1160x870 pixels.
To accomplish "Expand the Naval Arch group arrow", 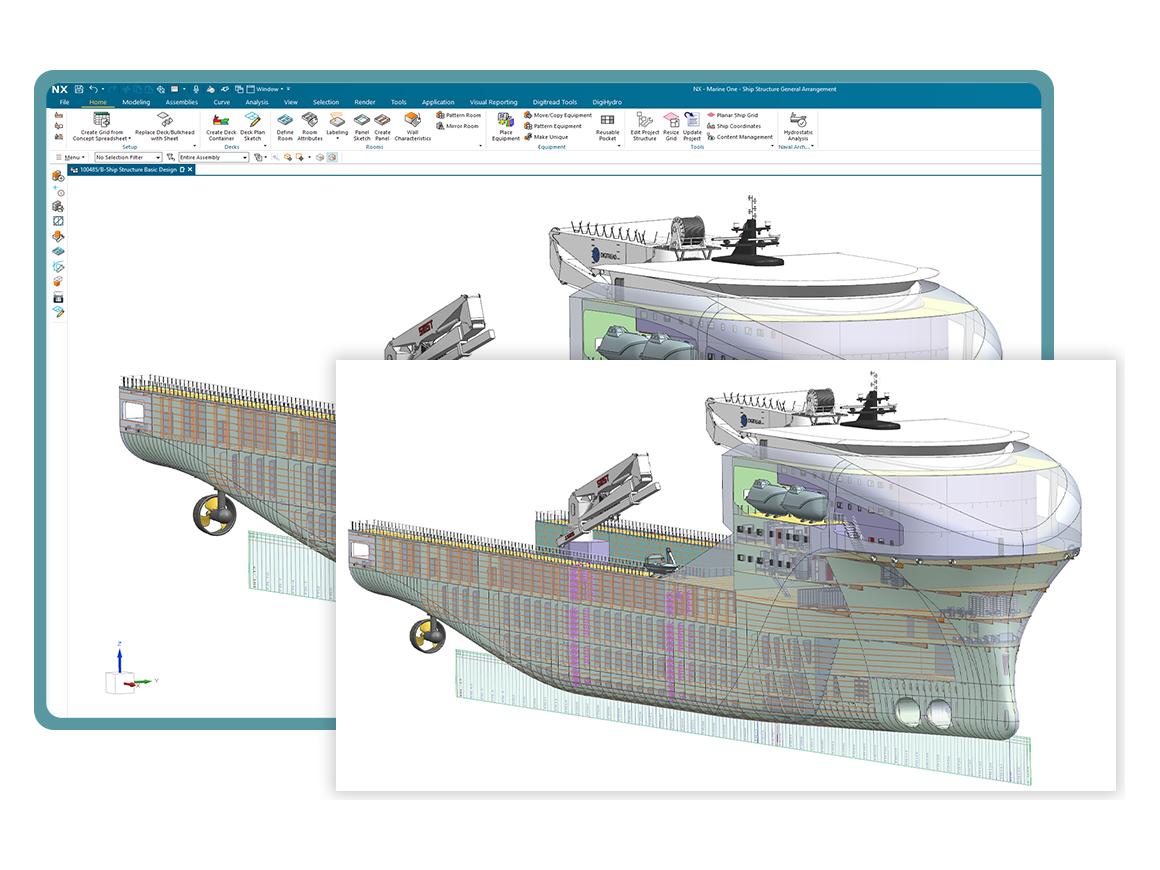I will [x=812, y=146].
